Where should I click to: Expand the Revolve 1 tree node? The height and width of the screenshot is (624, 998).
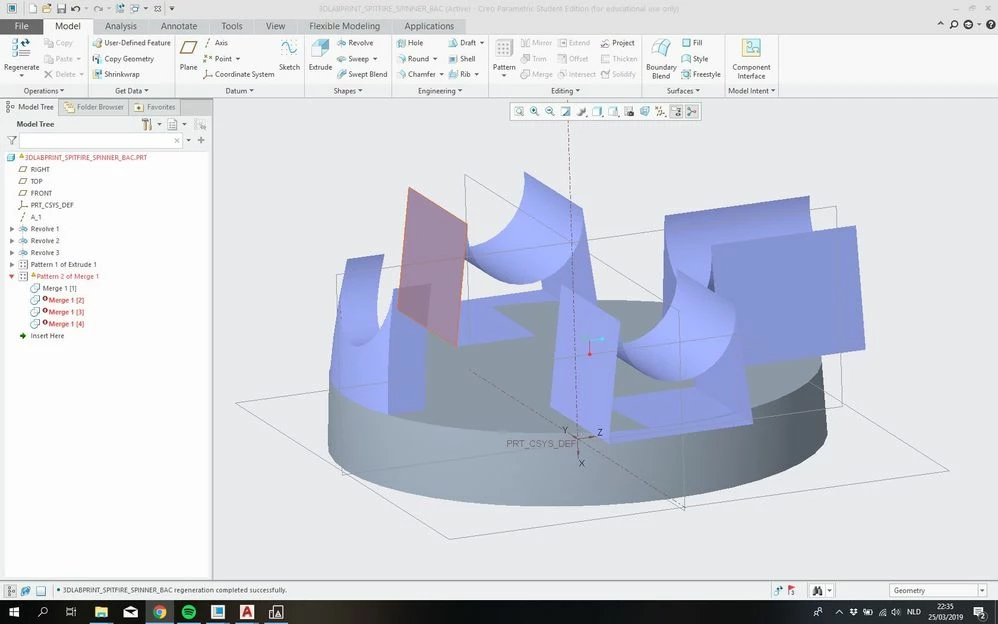click(x=11, y=229)
